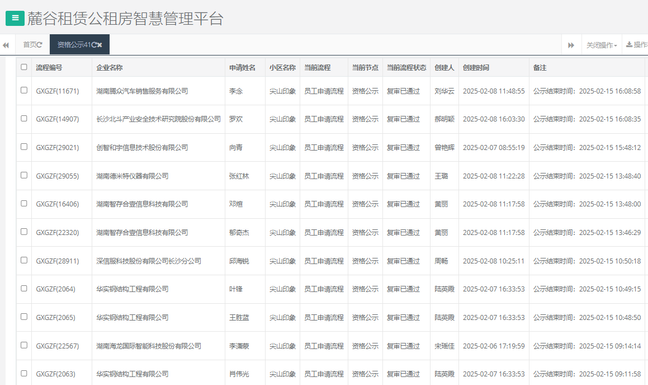648x385 pixels.
Task: Click created time 2025-02-08 11:22:28
Action: tap(494, 176)
